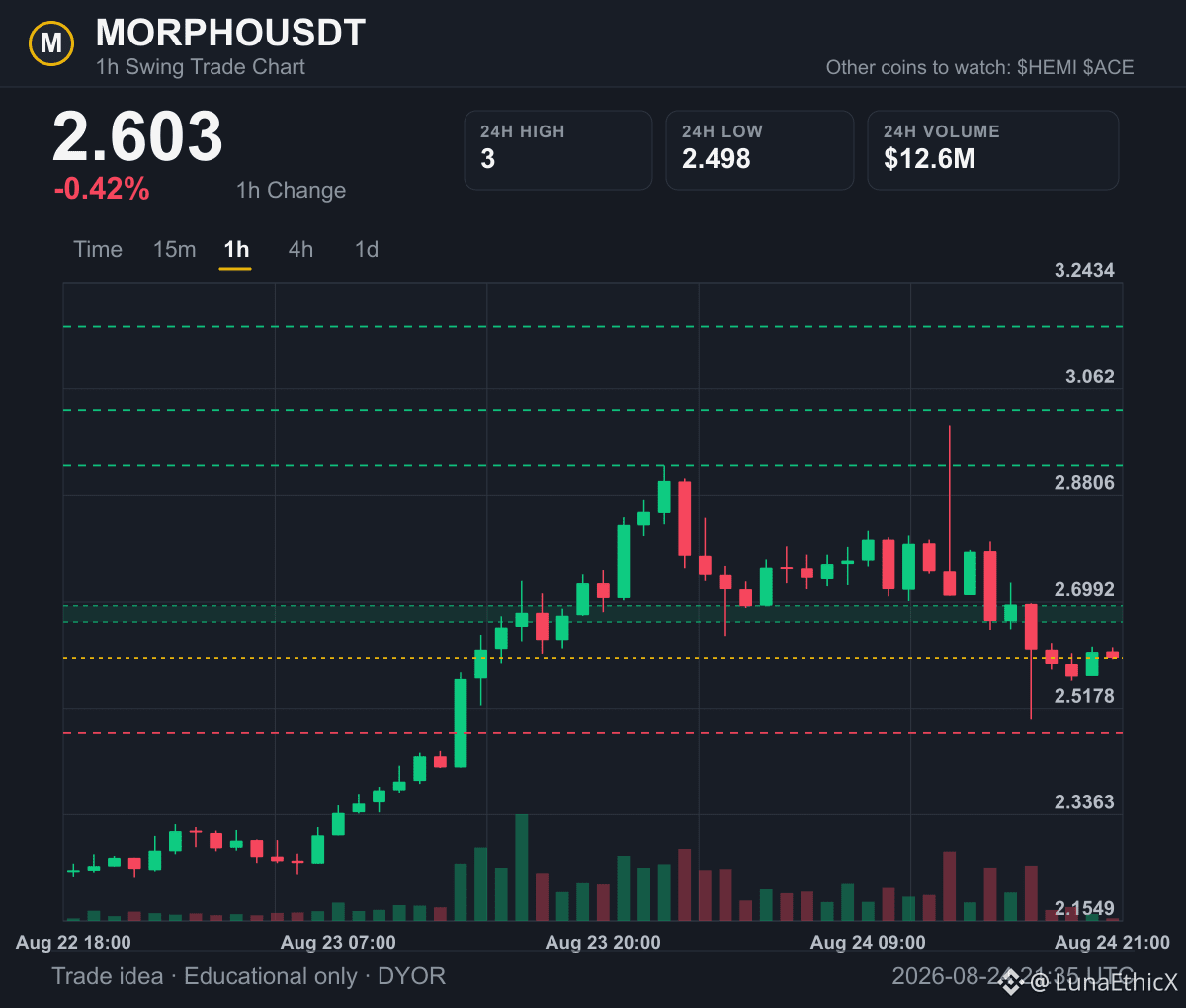The height and width of the screenshot is (1008, 1186).
Task: Click the Aug 24 09:00 time label
Action: click(868, 943)
